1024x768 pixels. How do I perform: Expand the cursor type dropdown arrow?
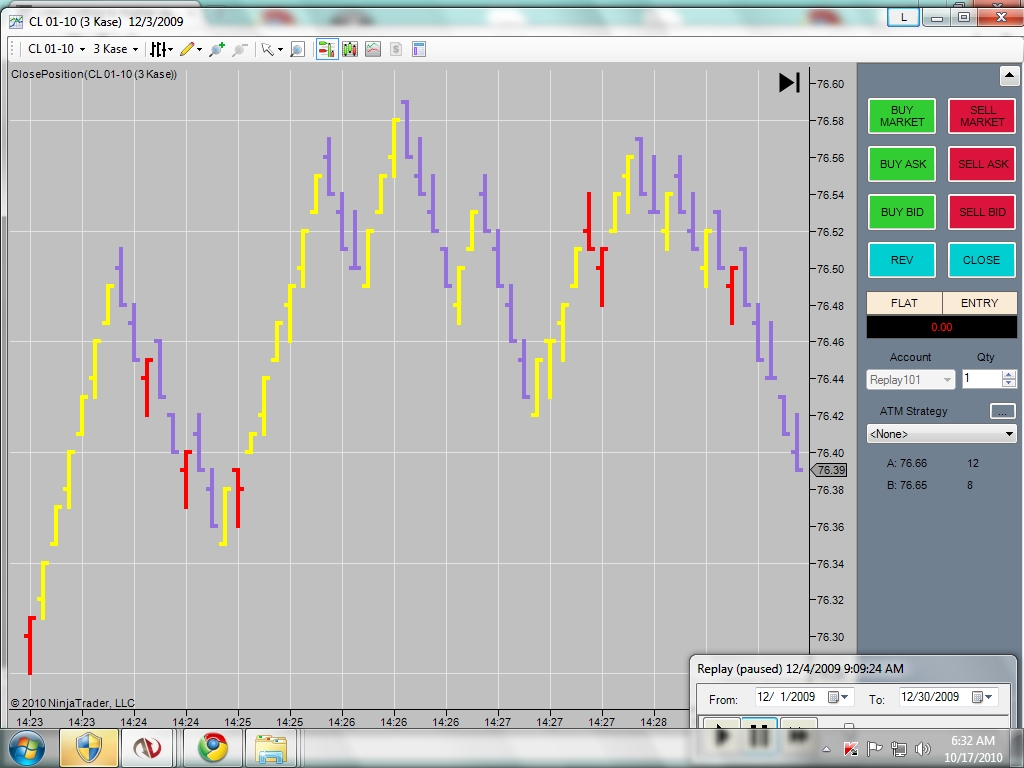coord(280,49)
